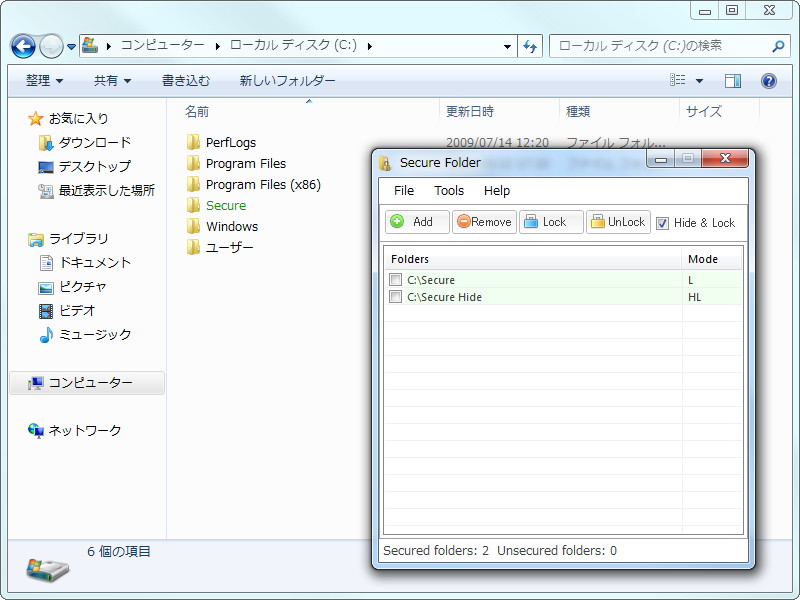
Task: Go back in Explorer with the back arrow
Action: tap(23, 46)
